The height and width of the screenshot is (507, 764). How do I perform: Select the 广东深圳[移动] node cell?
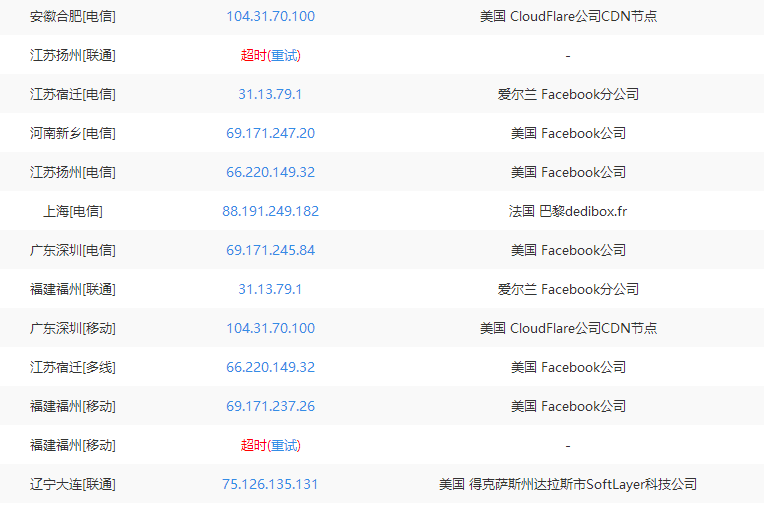pyautogui.click(x=73, y=328)
